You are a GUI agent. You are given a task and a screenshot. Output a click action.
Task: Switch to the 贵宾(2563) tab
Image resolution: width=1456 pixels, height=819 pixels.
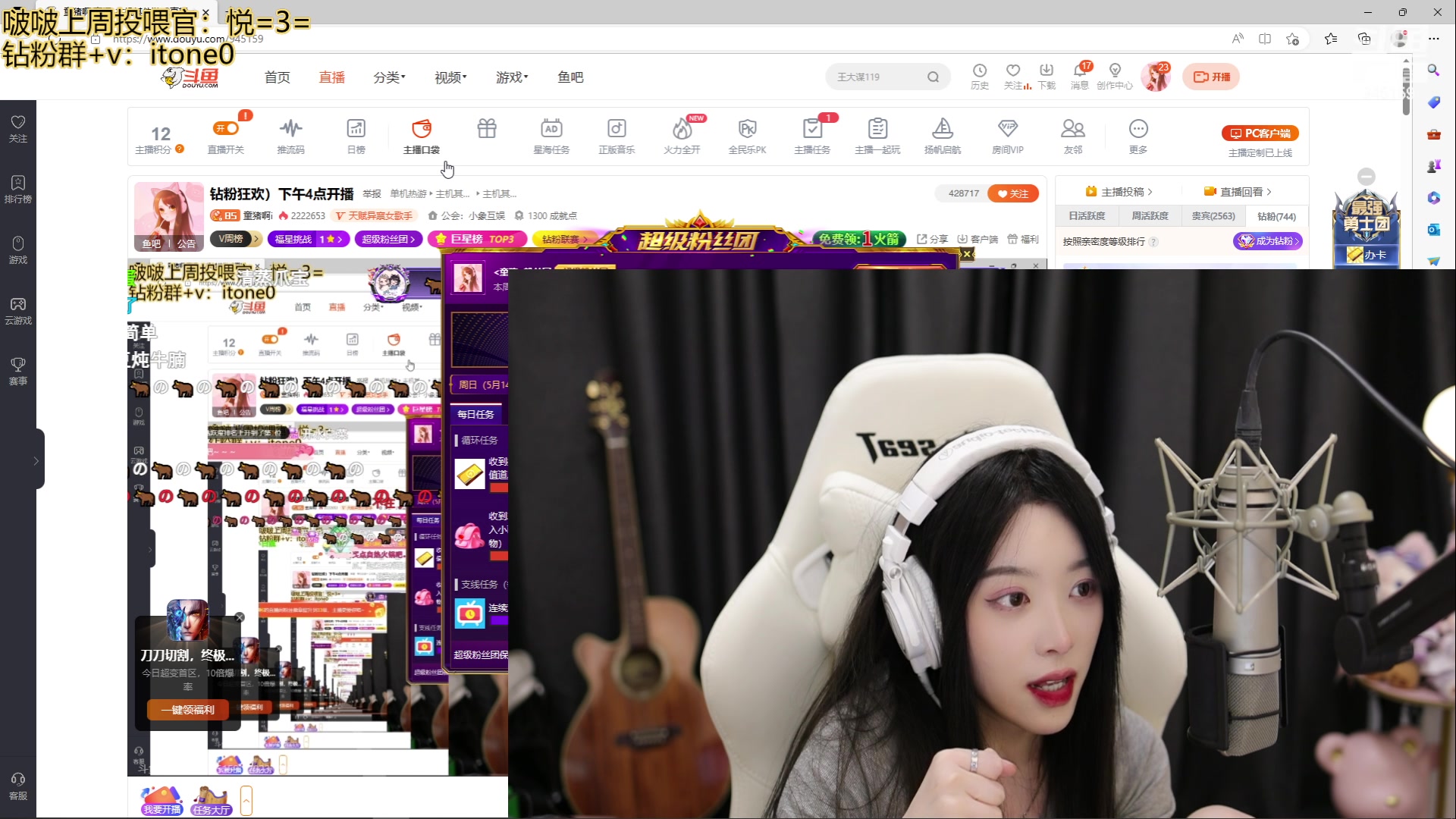[x=1213, y=216]
